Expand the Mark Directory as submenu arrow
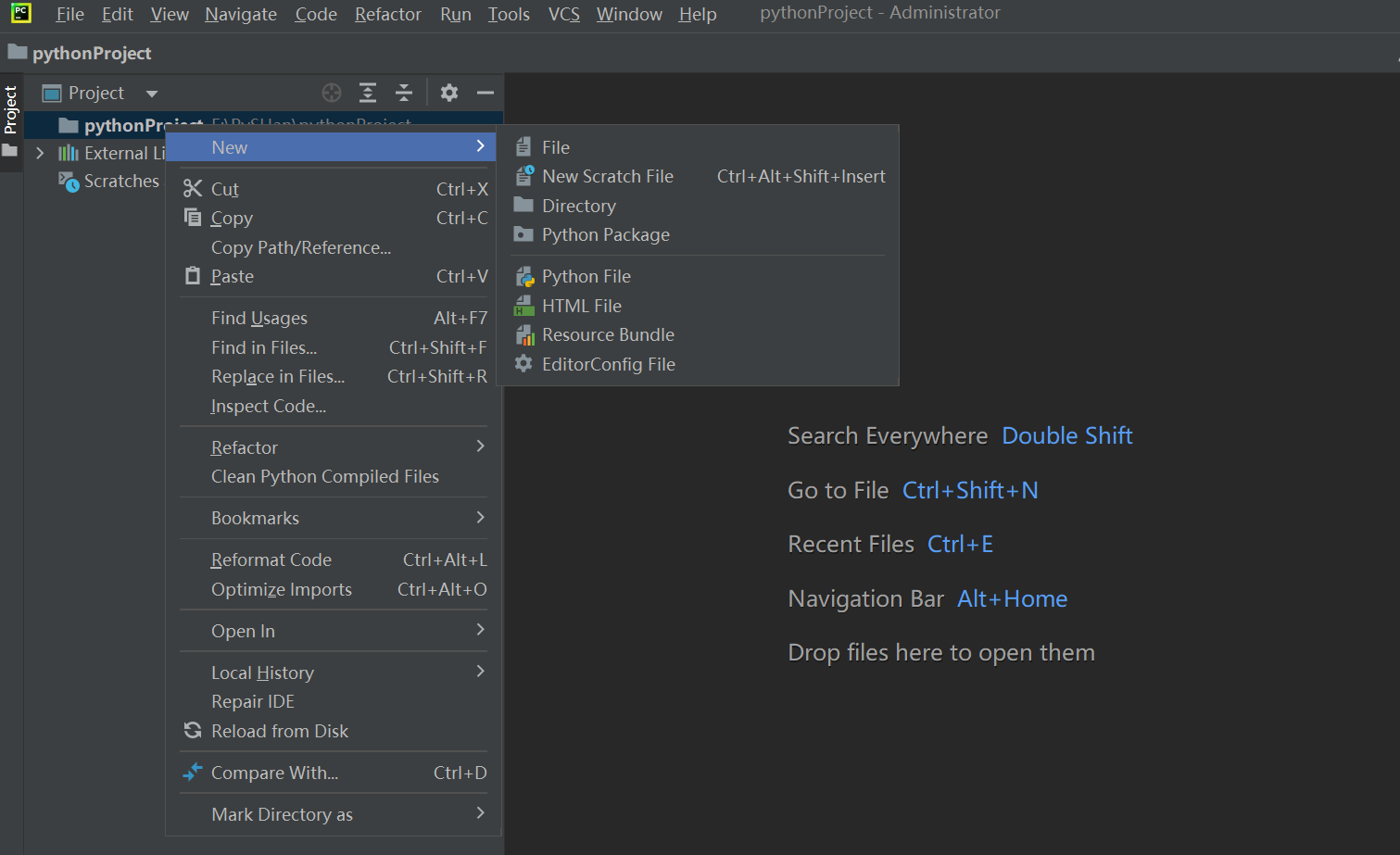This screenshot has height=855, width=1400. pyautogui.click(x=480, y=813)
